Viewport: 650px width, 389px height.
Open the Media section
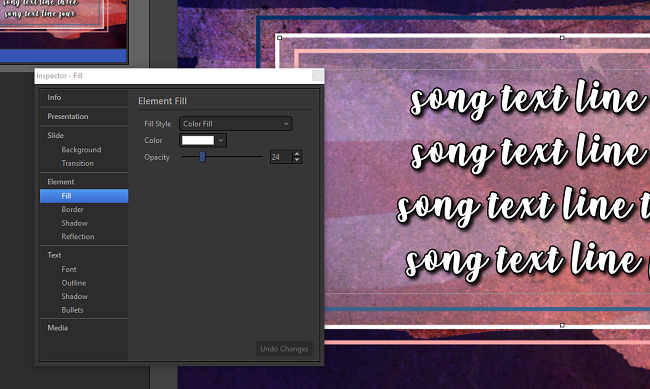point(84,328)
